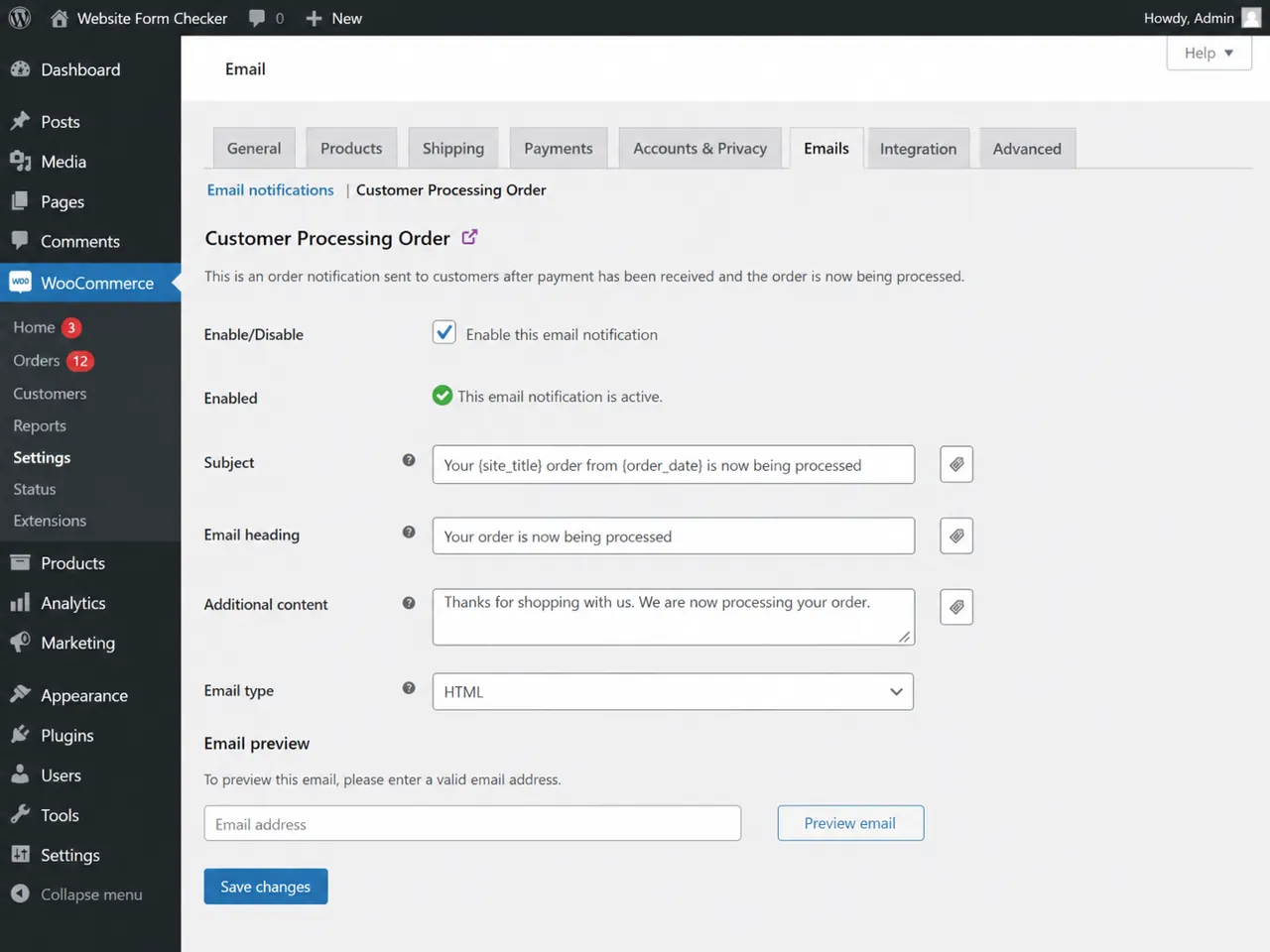
Task: Click the Preview email button
Action: [850, 823]
